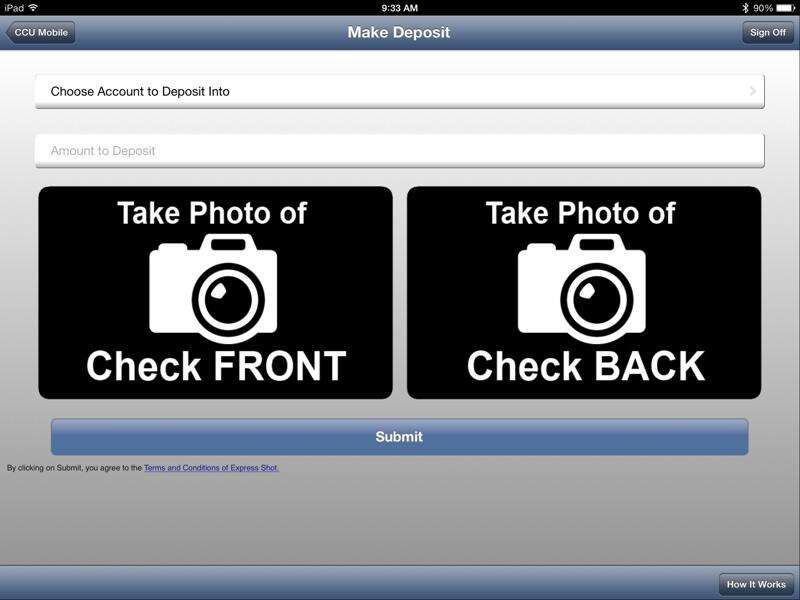Click the chevron arrow on account row
The width and height of the screenshot is (800, 600).
(x=753, y=91)
